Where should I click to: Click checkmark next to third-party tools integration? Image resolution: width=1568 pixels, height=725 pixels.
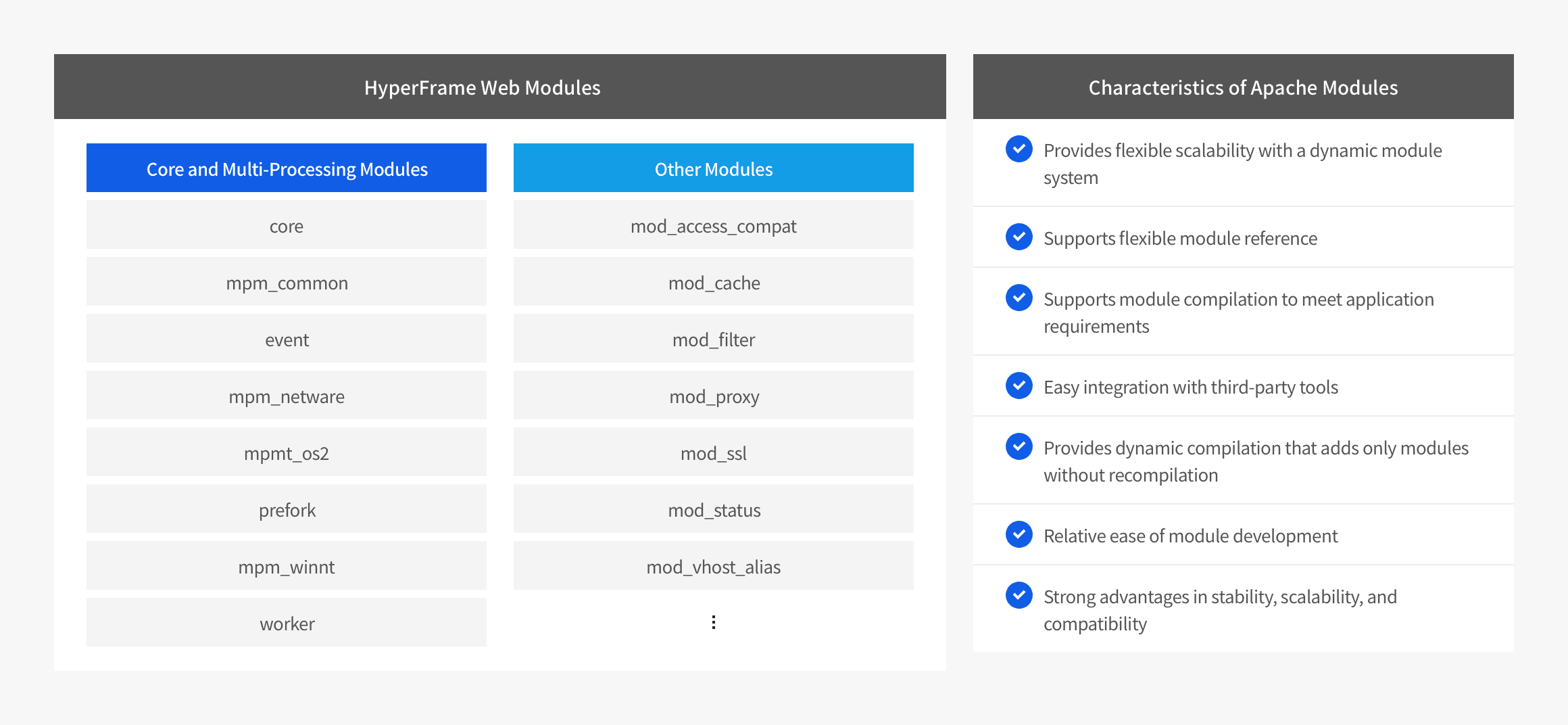(1019, 385)
